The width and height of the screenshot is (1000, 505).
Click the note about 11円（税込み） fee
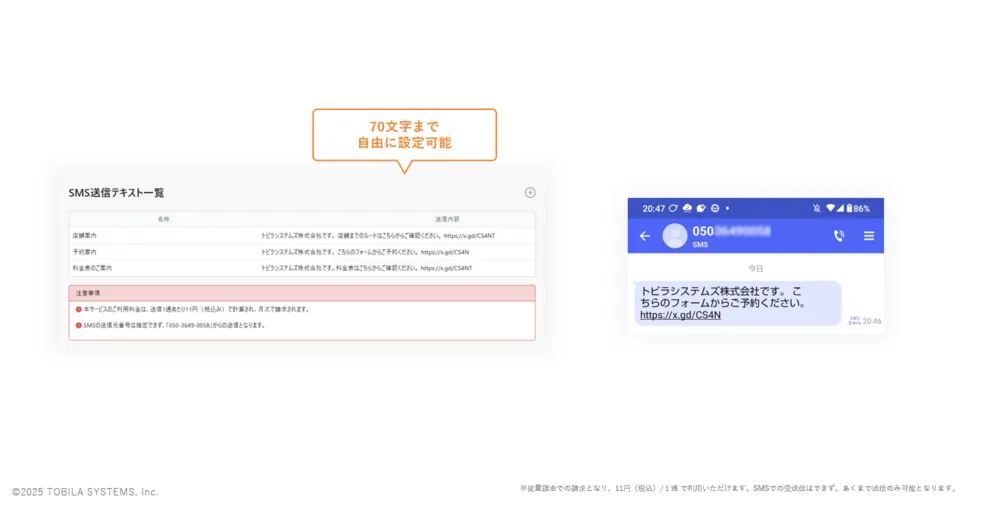(x=196, y=309)
